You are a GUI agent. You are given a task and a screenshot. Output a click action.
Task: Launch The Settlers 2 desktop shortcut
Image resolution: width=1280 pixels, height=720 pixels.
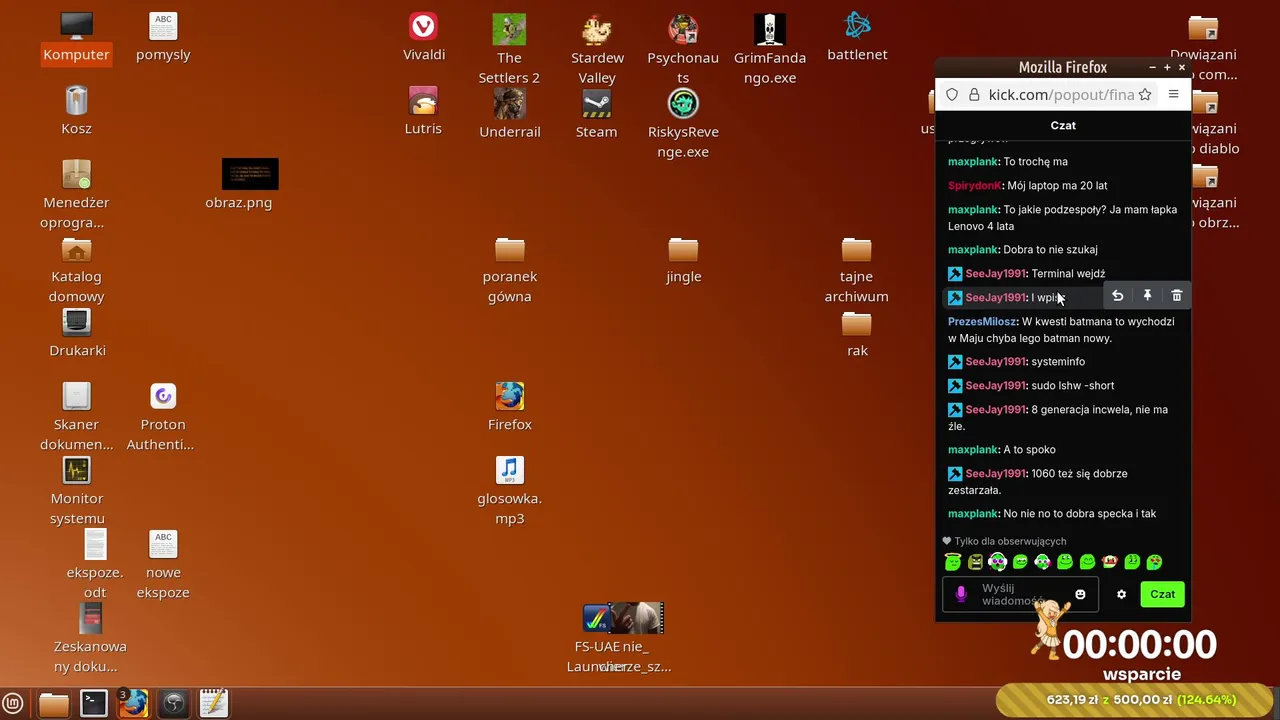509,49
